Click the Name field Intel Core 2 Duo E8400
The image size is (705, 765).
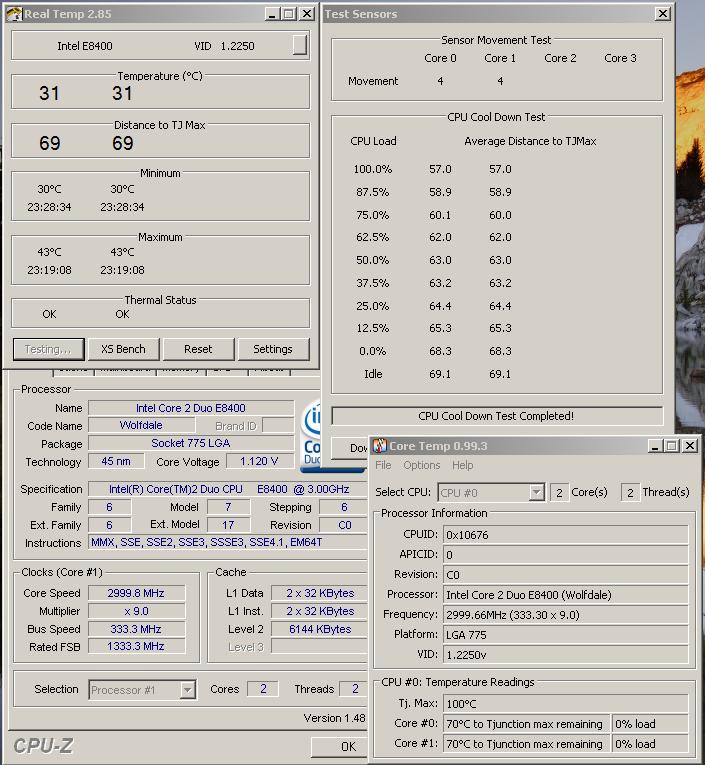[x=191, y=408]
